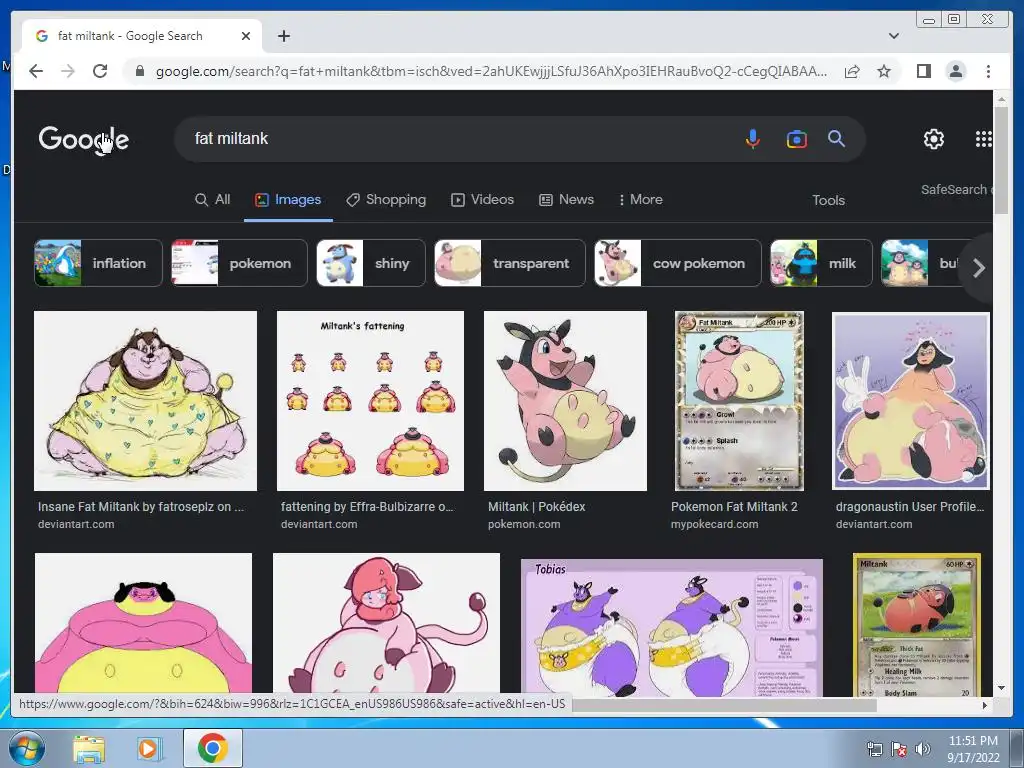Open Insane Fat Miltank thumbnail
The width and height of the screenshot is (1024, 768).
tap(146, 400)
